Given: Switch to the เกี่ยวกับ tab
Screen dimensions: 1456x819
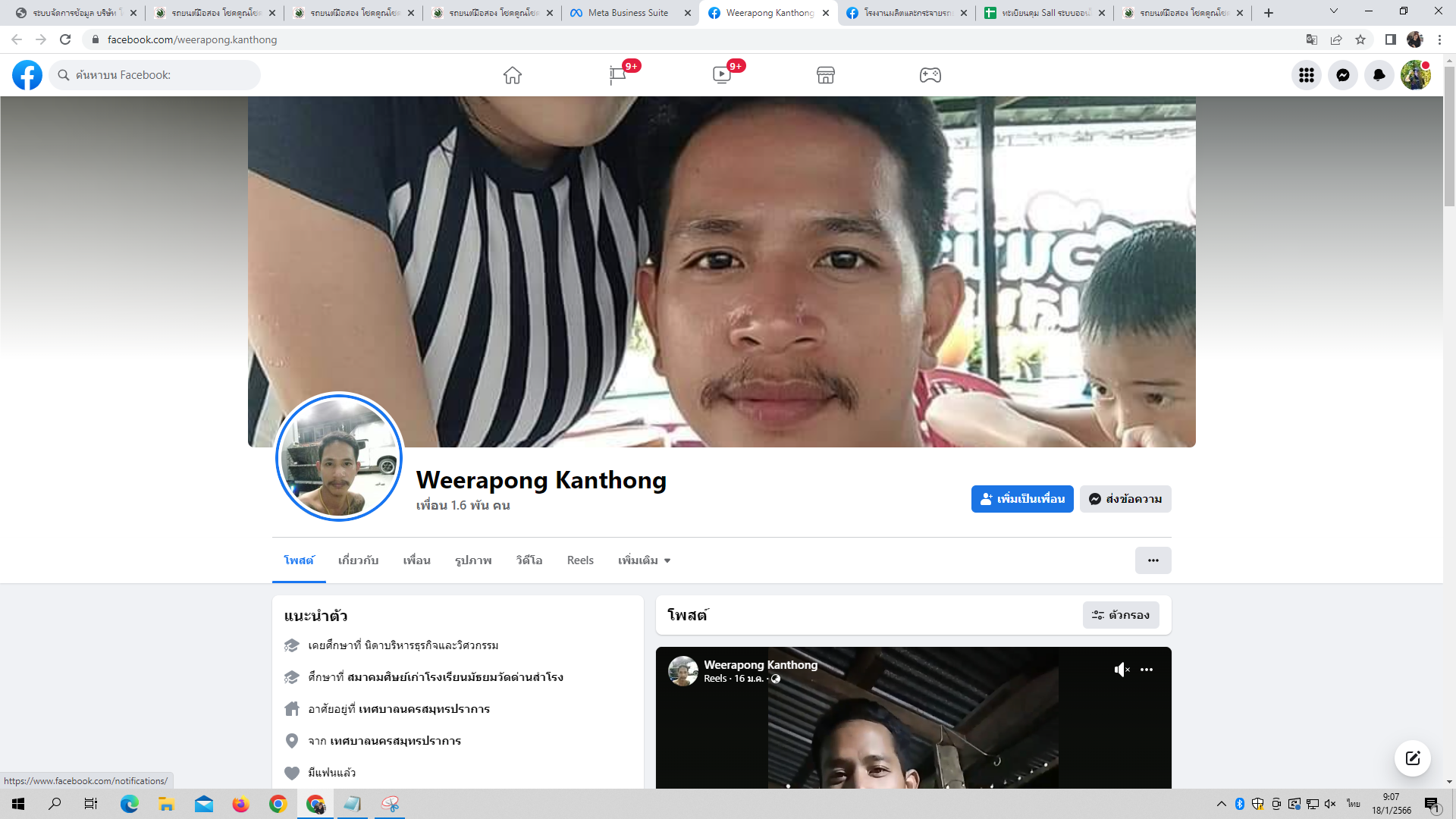Looking at the screenshot, I should pyautogui.click(x=358, y=560).
